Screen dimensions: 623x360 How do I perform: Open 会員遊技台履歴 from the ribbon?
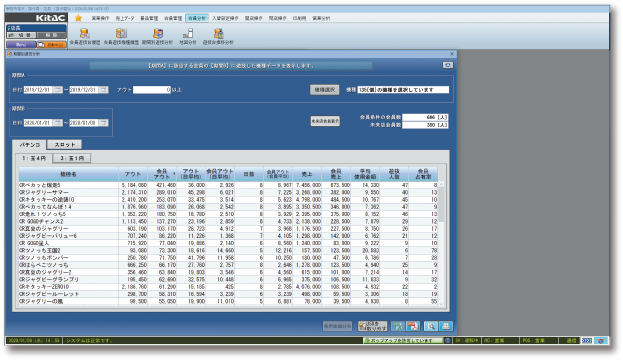point(85,37)
